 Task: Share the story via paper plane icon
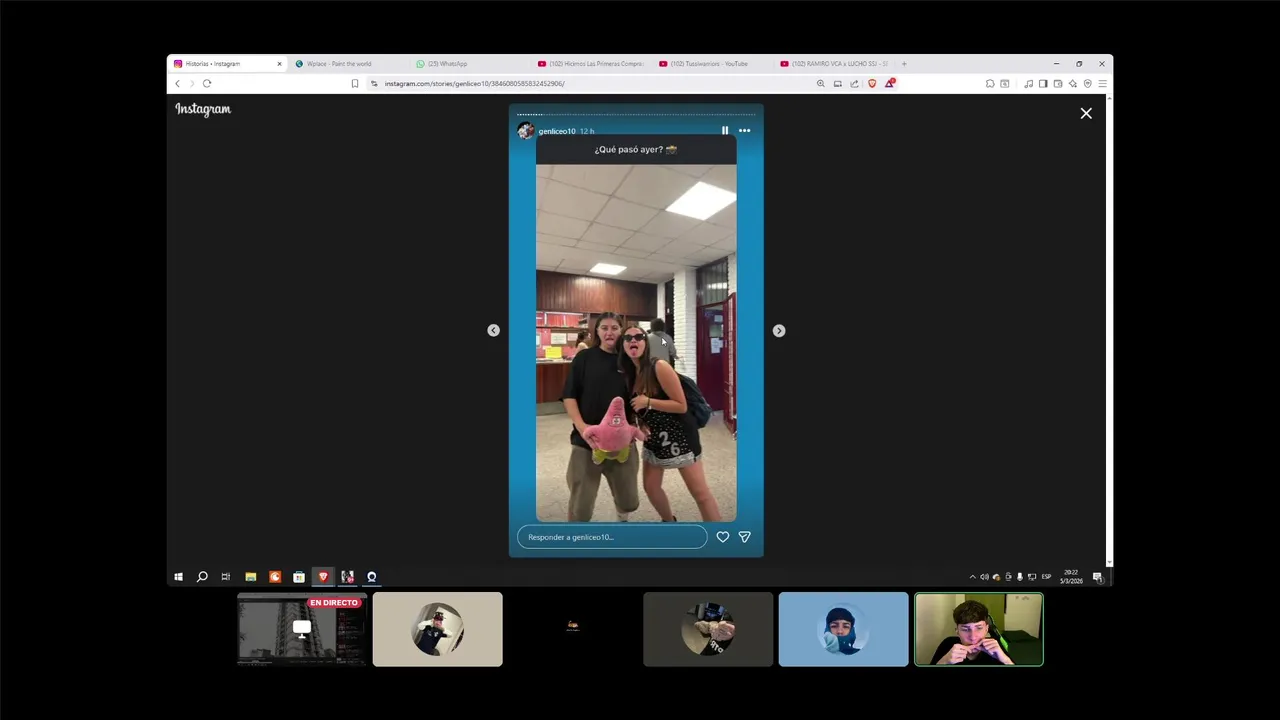(744, 537)
